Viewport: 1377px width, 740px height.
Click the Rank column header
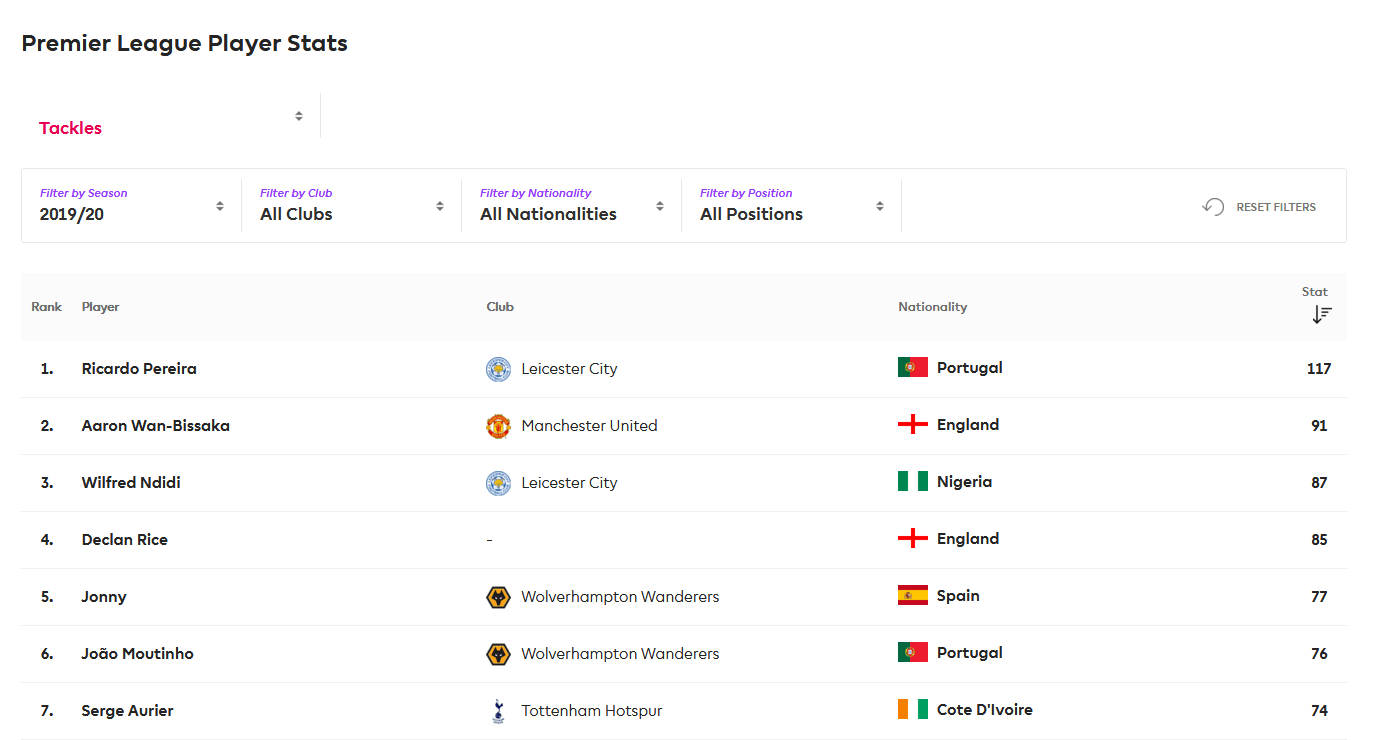click(x=47, y=307)
